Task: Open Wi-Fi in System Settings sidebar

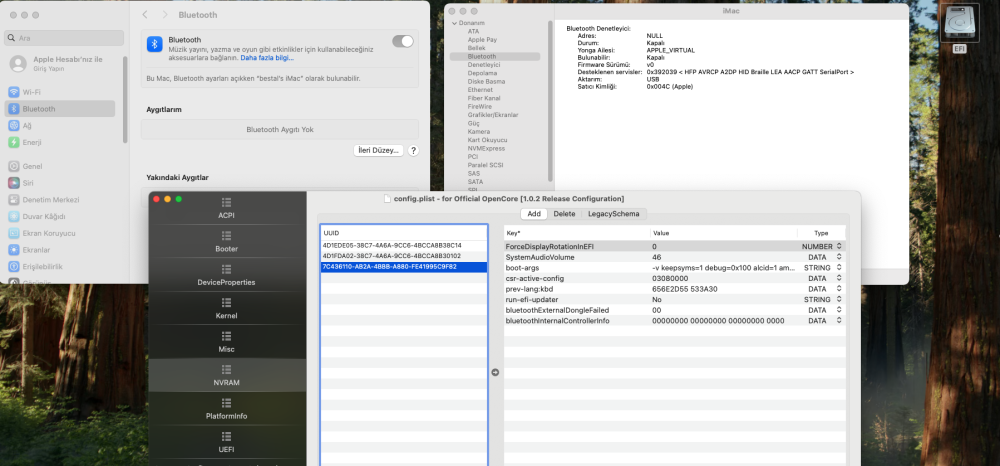Action: point(61,92)
